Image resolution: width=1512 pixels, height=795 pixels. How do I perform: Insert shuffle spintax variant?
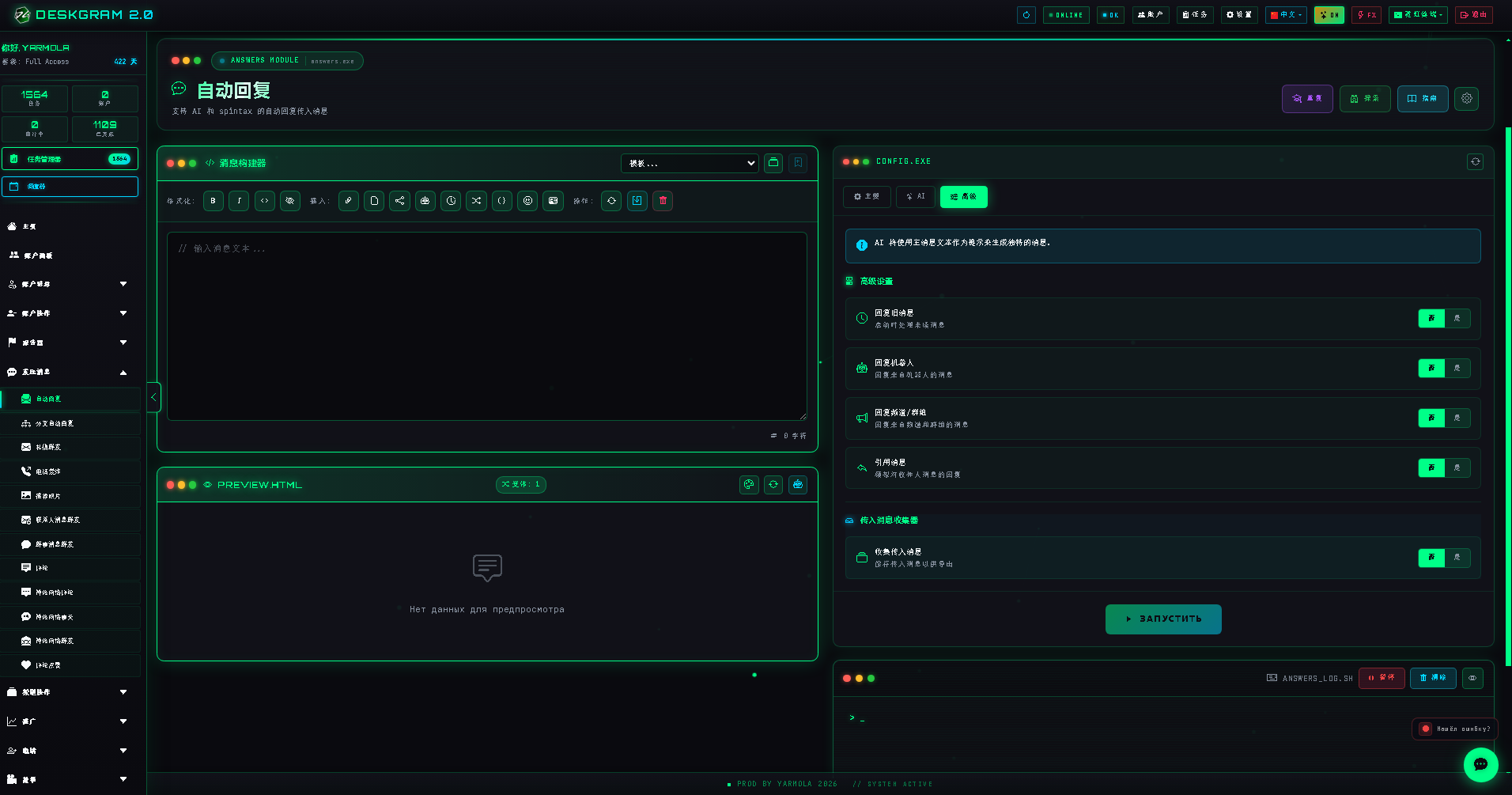476,201
